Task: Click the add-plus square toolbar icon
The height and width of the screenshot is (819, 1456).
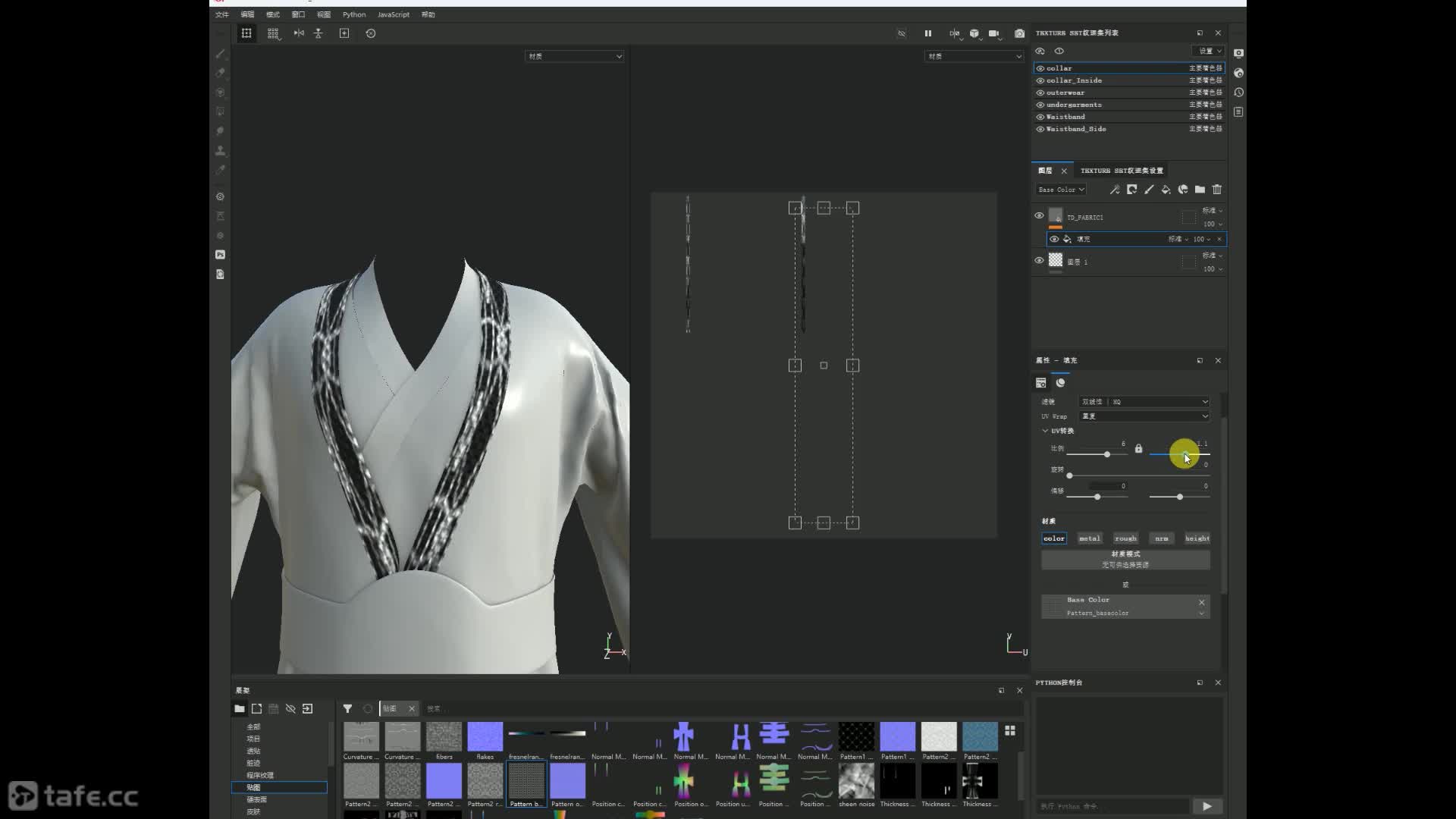Action: point(344,33)
